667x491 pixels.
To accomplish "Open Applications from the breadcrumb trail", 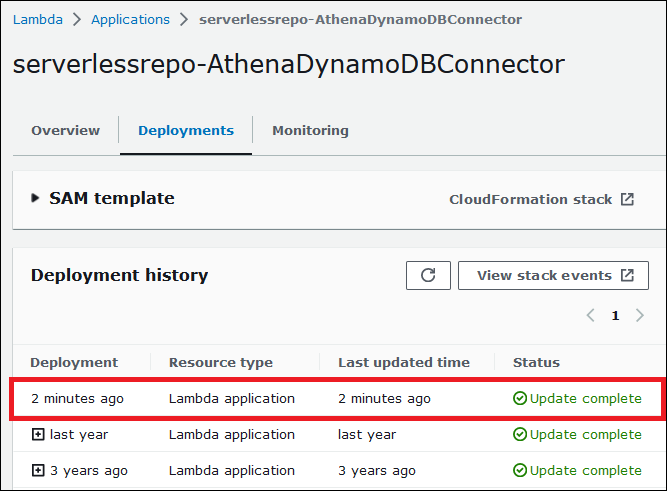I will pos(130,19).
